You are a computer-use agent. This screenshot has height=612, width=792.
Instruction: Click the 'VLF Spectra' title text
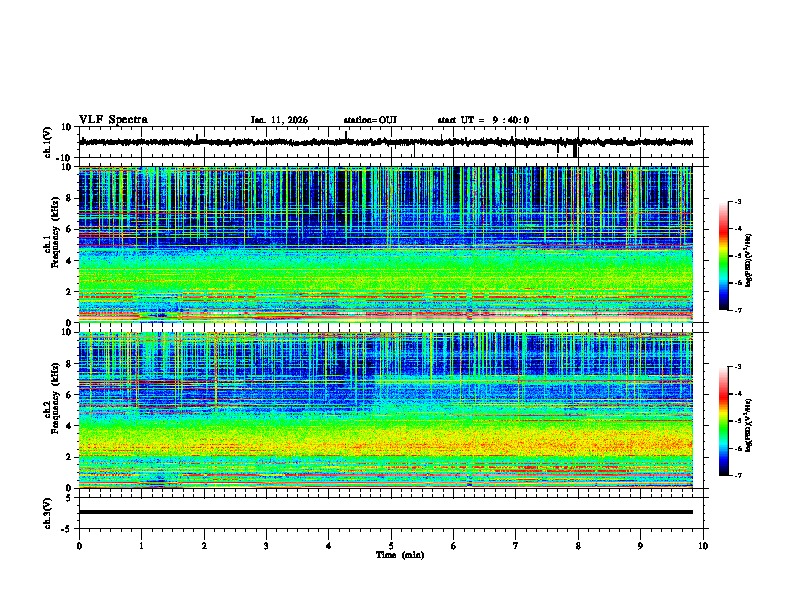point(113,120)
